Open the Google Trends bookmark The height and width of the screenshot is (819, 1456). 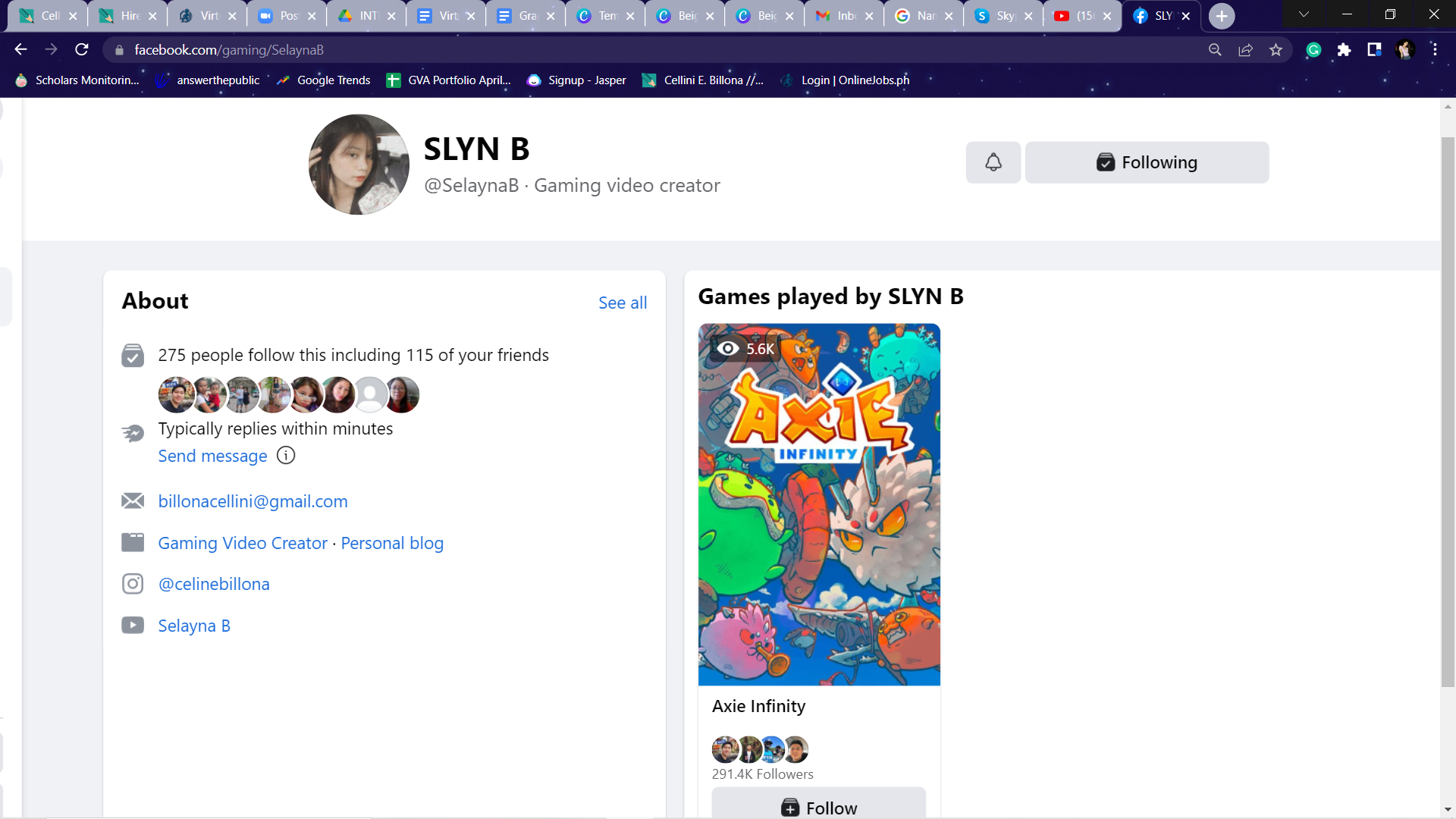(x=325, y=80)
